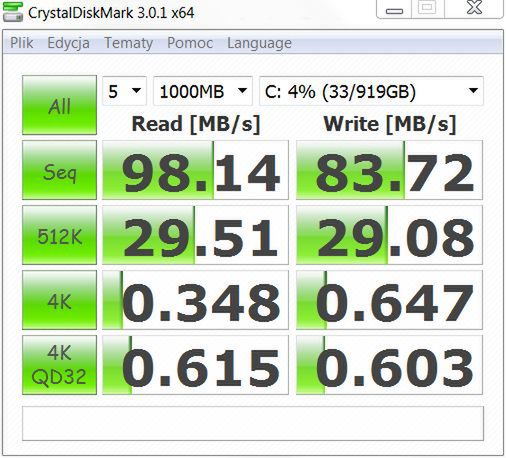Click the 512K write result 29.08
506x458 pixels.
(x=389, y=235)
